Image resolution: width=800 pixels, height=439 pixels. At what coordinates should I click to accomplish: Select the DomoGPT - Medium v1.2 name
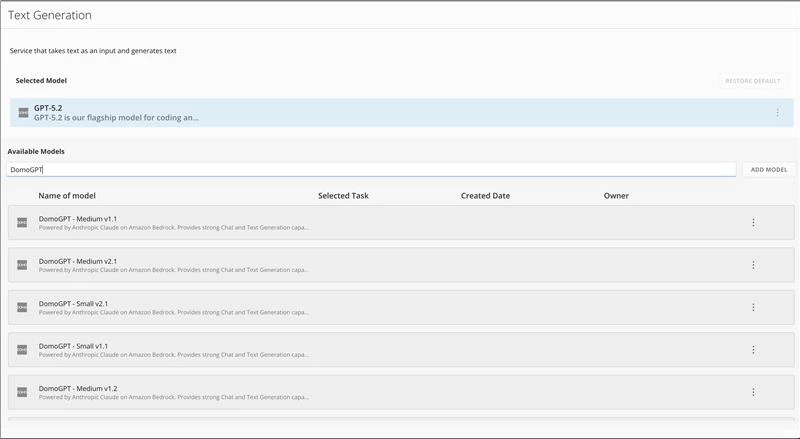pyautogui.click(x=78, y=388)
